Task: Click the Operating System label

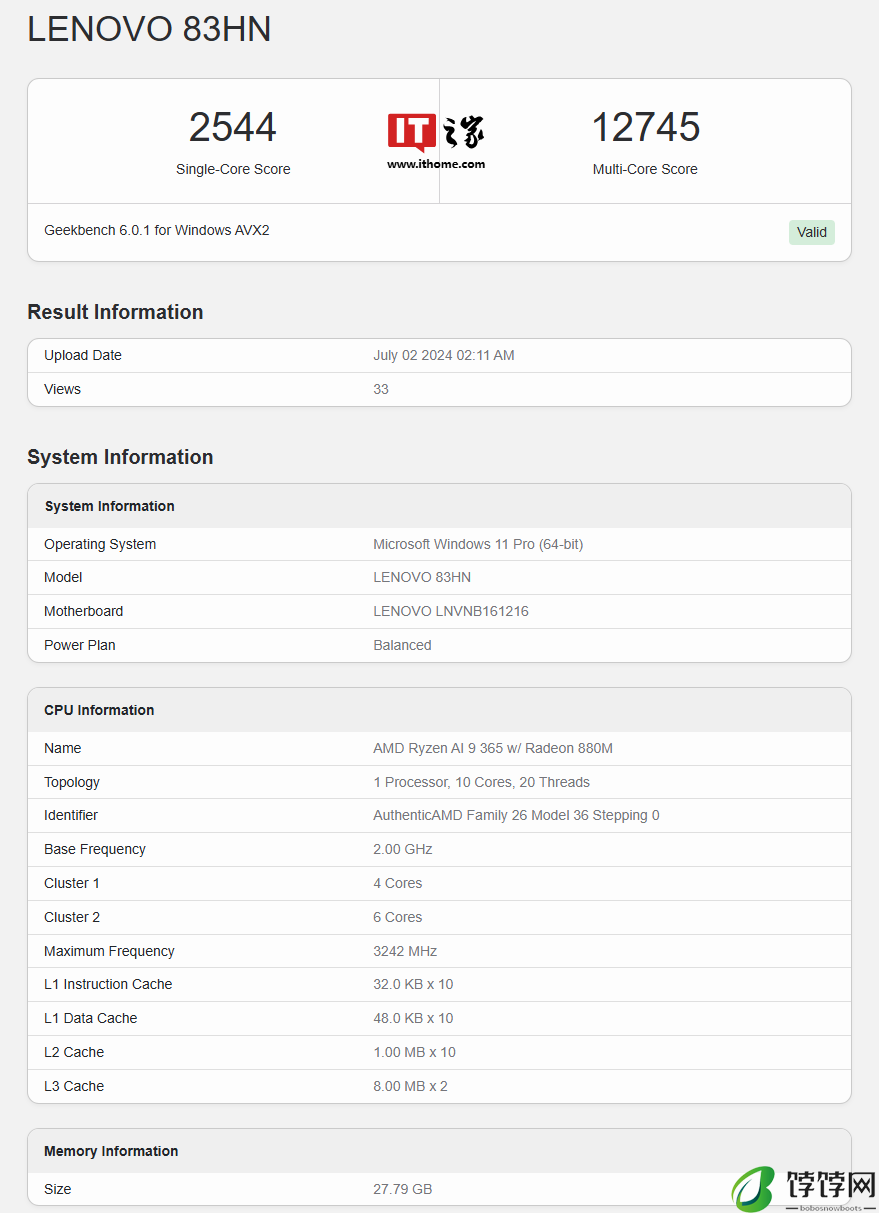Action: pos(100,544)
